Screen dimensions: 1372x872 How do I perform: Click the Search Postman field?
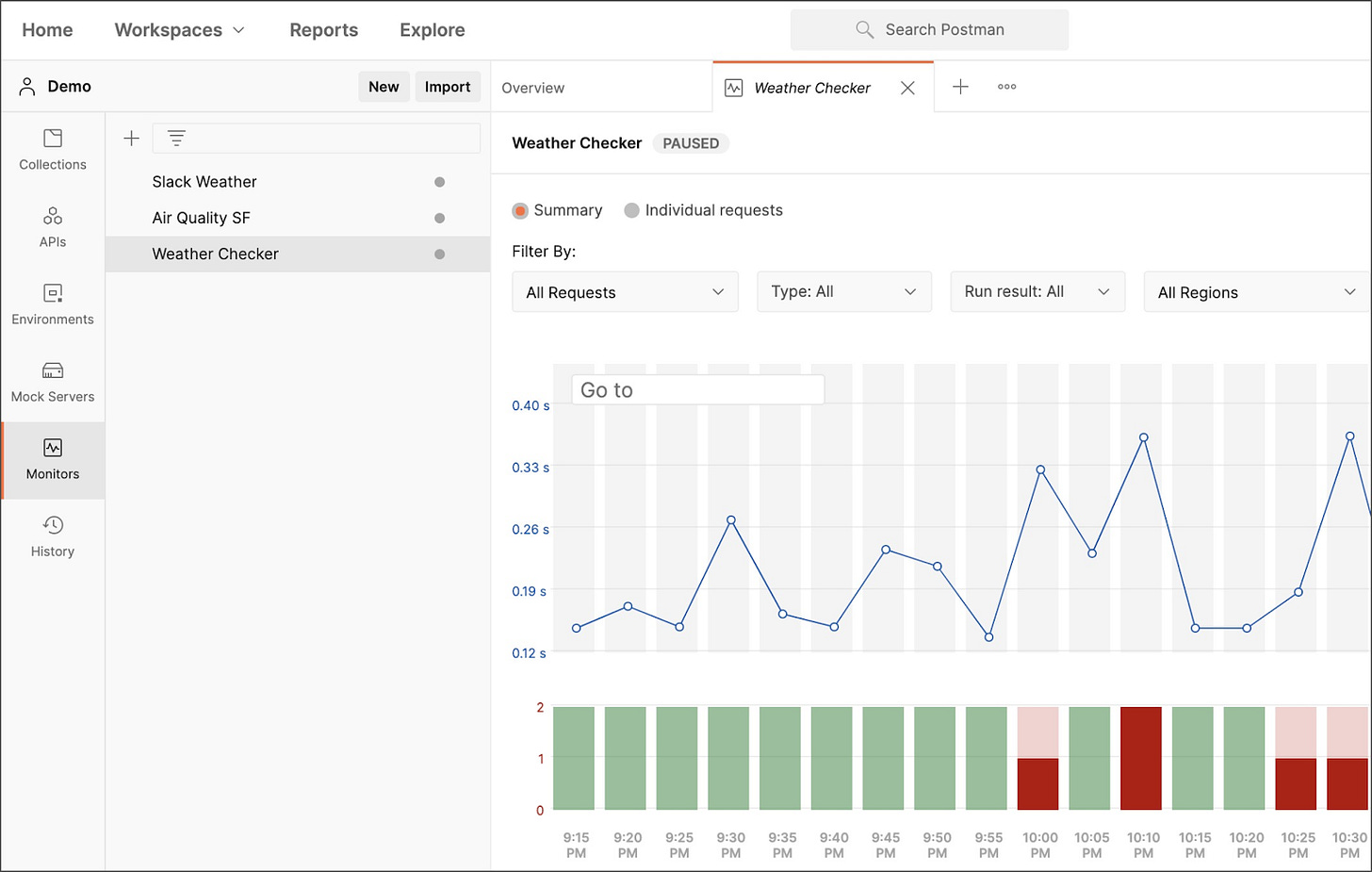pyautogui.click(x=929, y=30)
